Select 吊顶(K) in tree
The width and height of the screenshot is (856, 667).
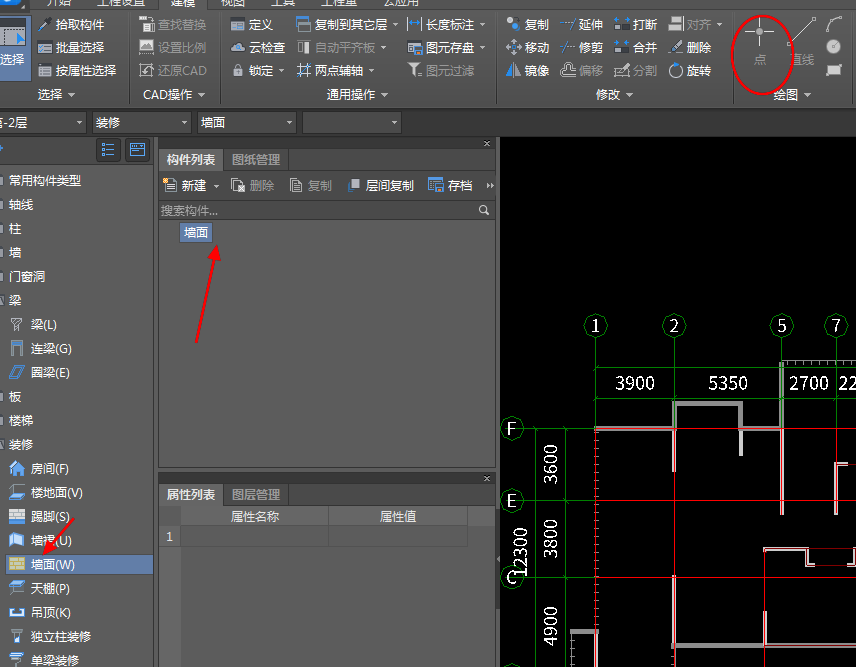click(x=40, y=612)
